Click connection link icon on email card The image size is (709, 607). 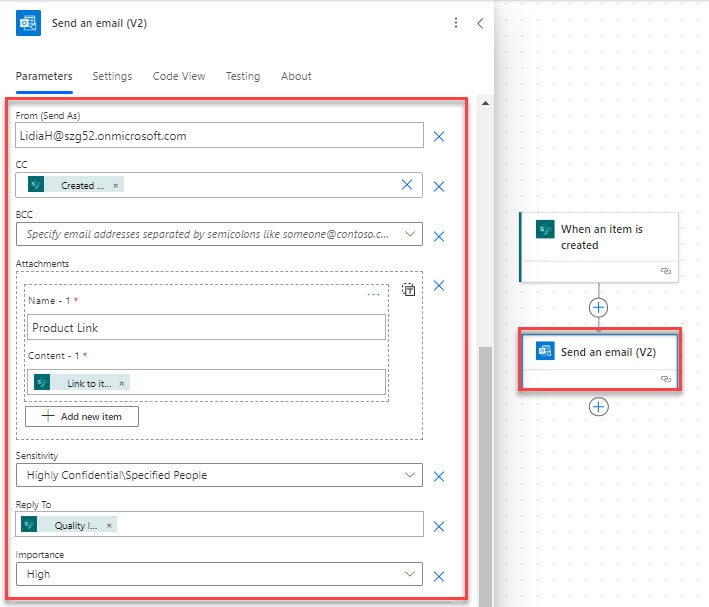(x=666, y=379)
